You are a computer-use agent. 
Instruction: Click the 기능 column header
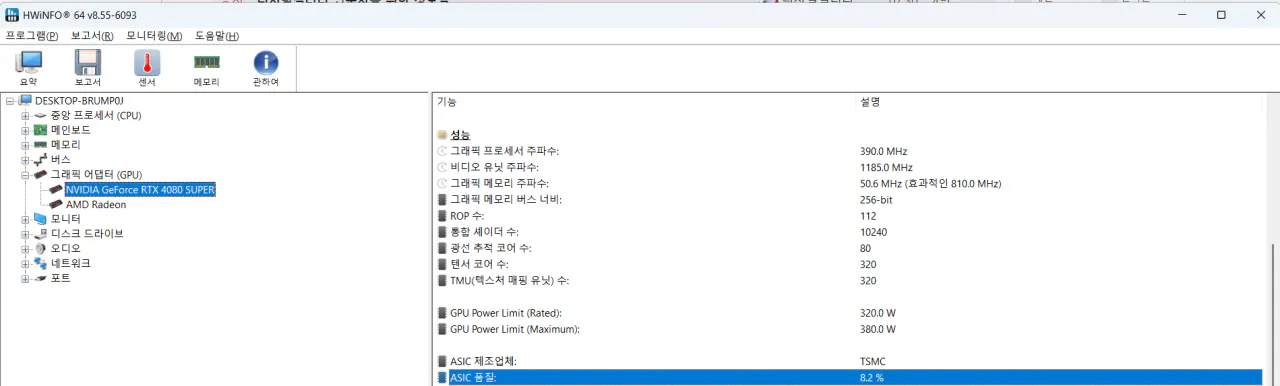447,101
